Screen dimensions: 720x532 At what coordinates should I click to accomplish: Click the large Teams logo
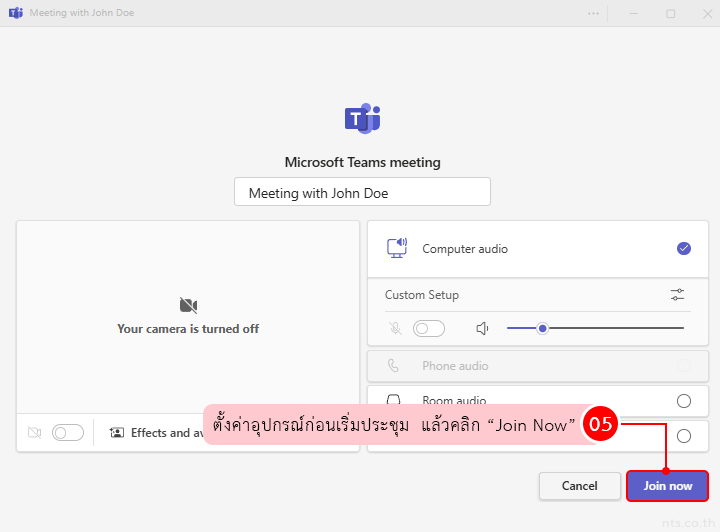point(362,118)
